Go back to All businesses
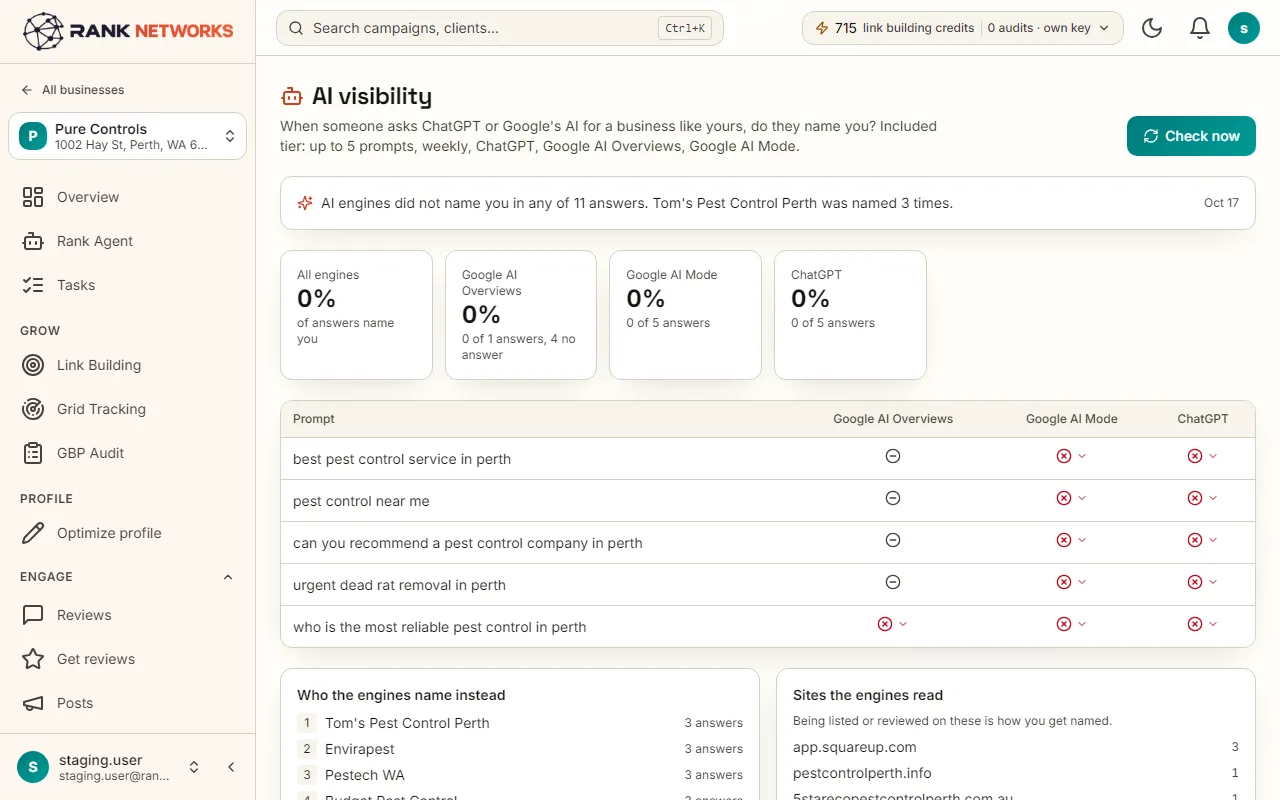This screenshot has height=800, width=1280. pos(73,90)
